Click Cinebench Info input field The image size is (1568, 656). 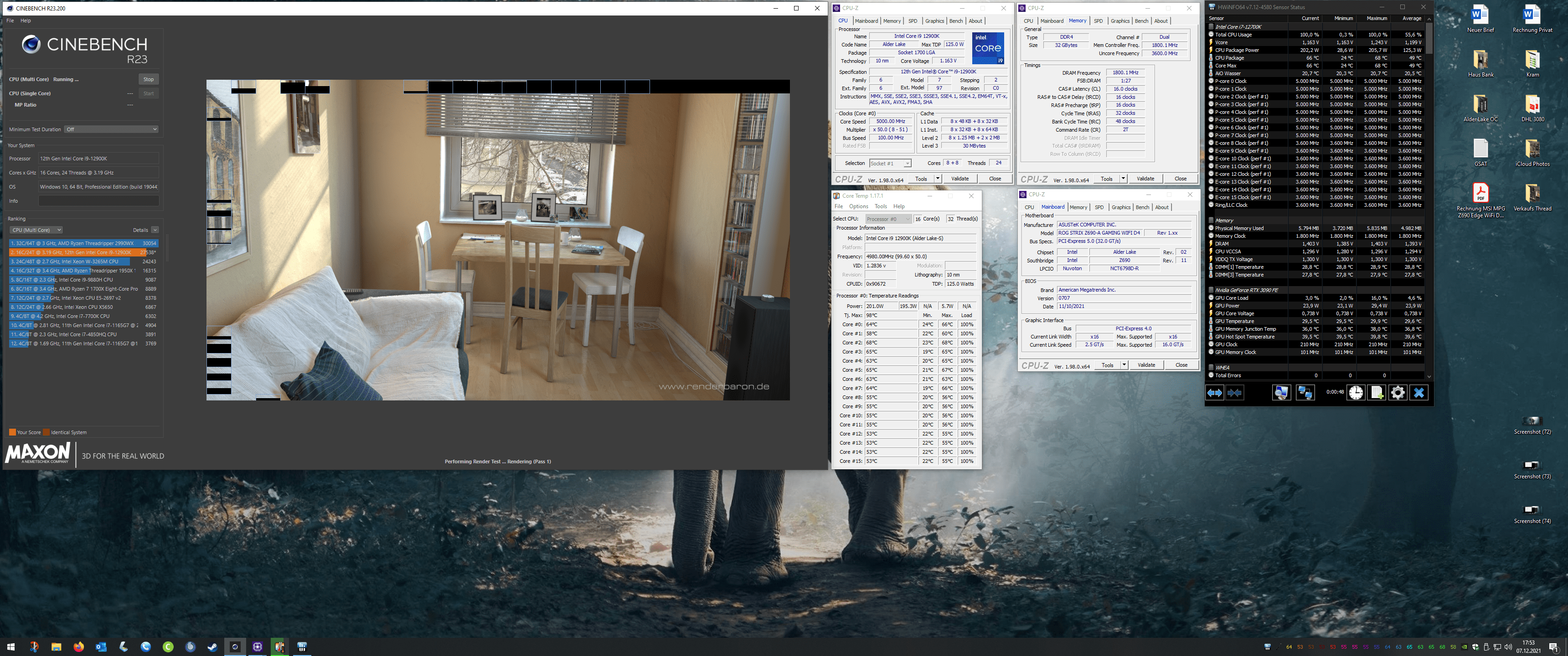click(x=98, y=201)
